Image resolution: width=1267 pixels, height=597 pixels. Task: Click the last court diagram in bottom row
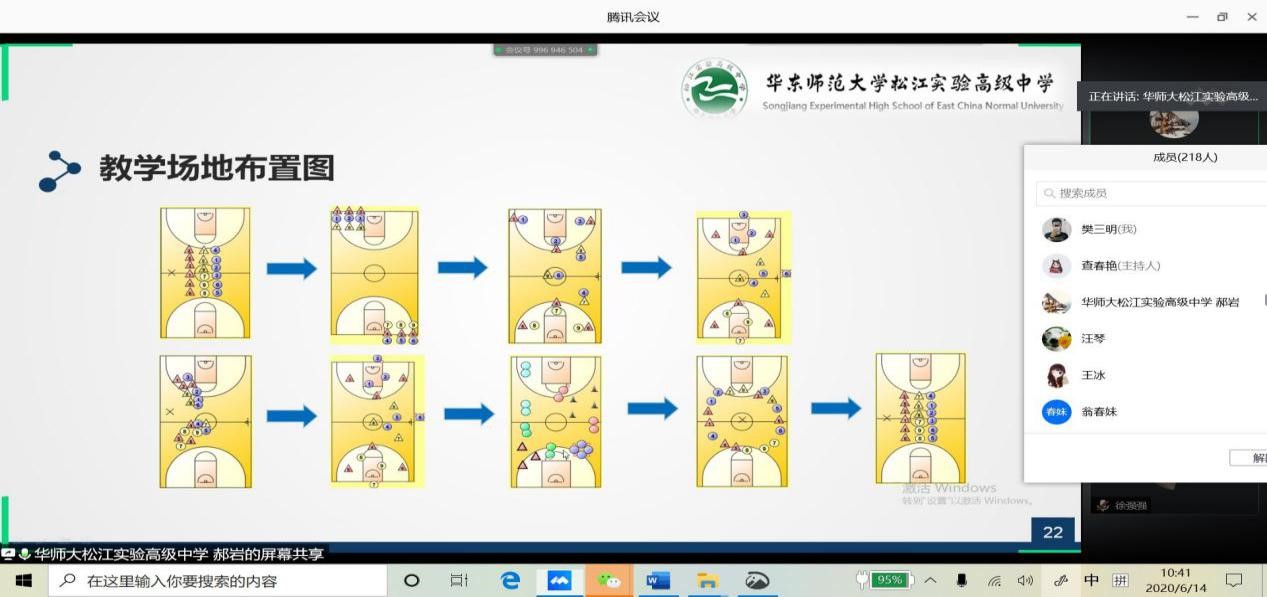pos(920,418)
